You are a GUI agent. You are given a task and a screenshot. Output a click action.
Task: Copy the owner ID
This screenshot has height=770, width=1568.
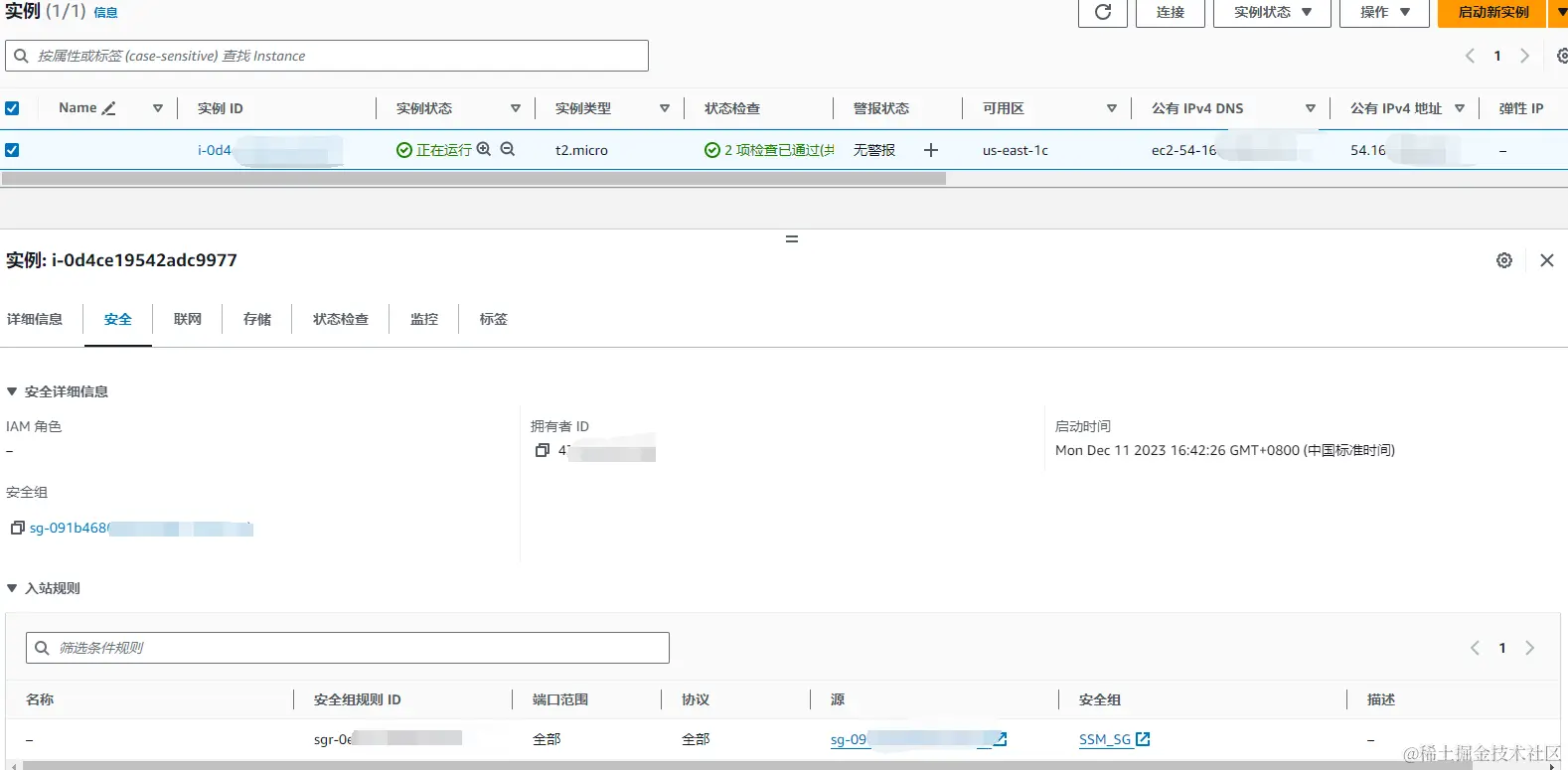pyautogui.click(x=543, y=450)
